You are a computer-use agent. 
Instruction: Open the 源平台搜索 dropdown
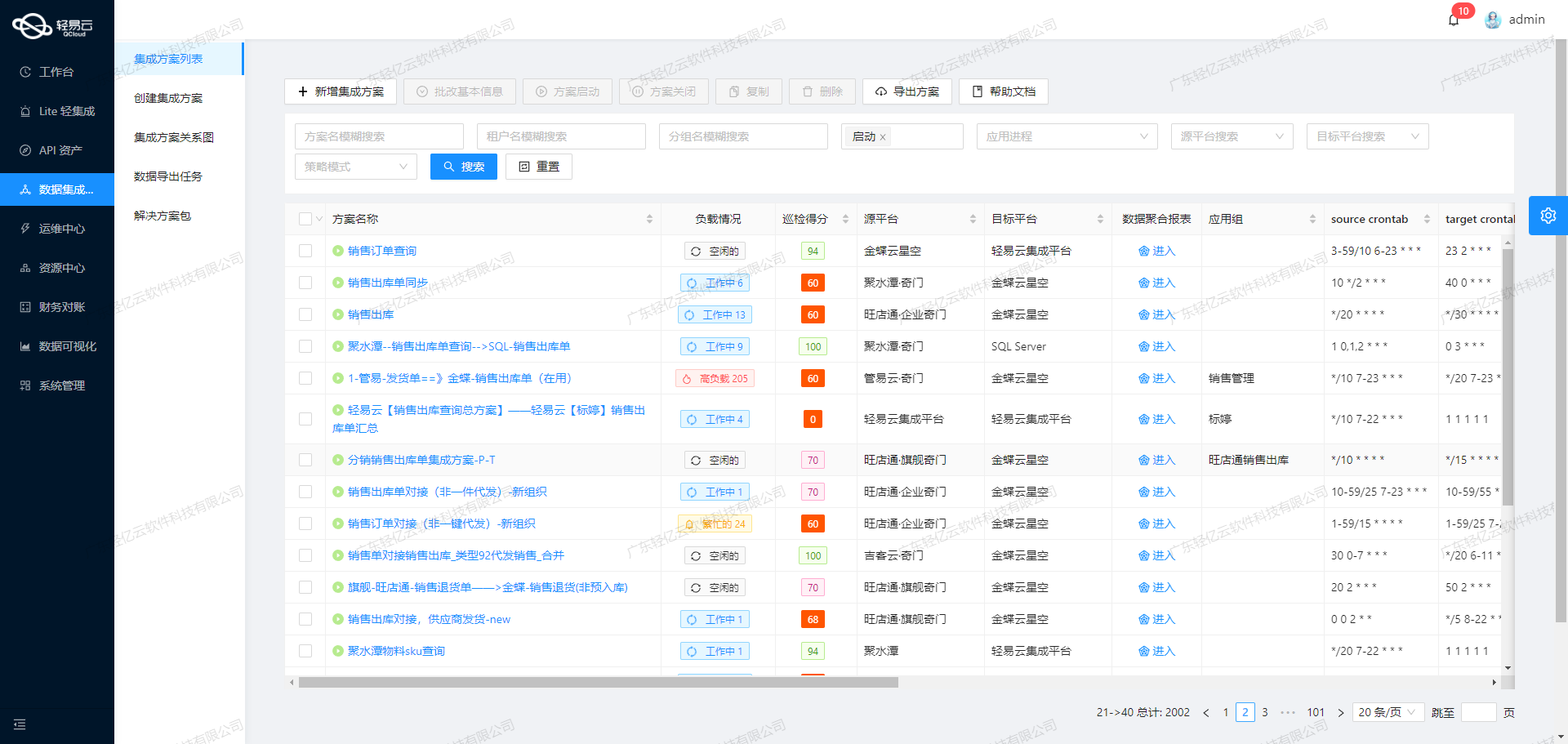[x=1232, y=136]
